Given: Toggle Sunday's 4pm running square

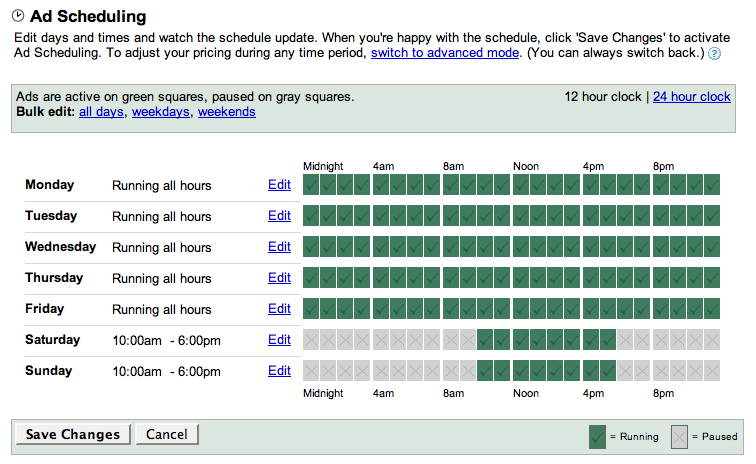Looking at the screenshot, I should (590, 371).
